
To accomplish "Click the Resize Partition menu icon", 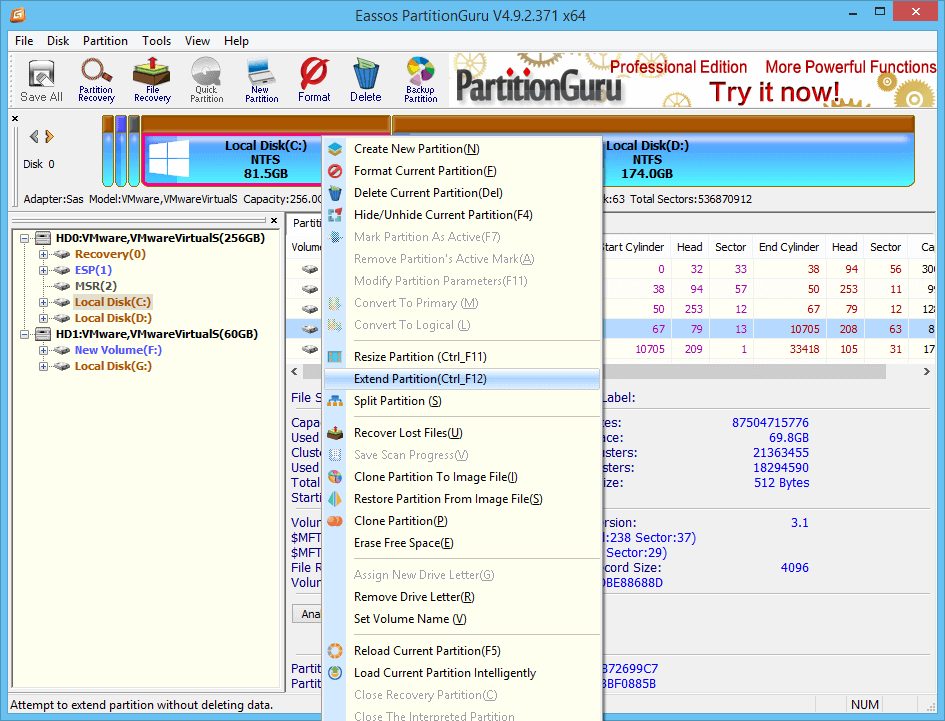I will pos(335,357).
